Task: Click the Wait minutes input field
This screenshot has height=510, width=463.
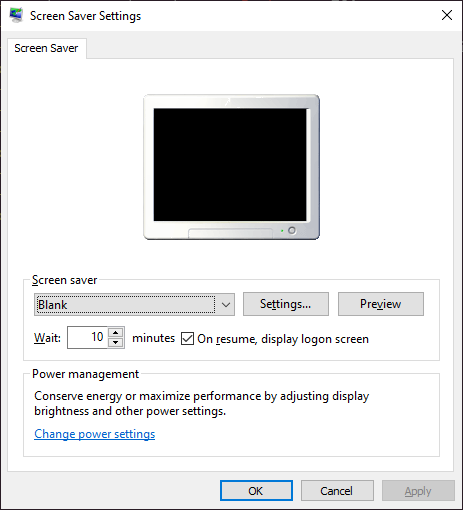Action: [x=87, y=337]
